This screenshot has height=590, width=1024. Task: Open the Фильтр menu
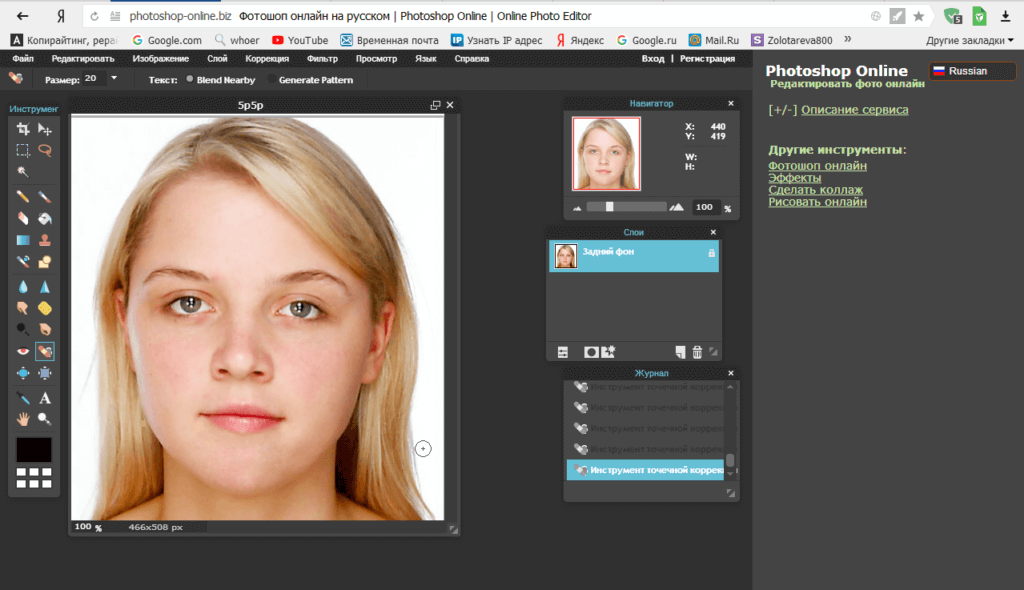(x=322, y=59)
